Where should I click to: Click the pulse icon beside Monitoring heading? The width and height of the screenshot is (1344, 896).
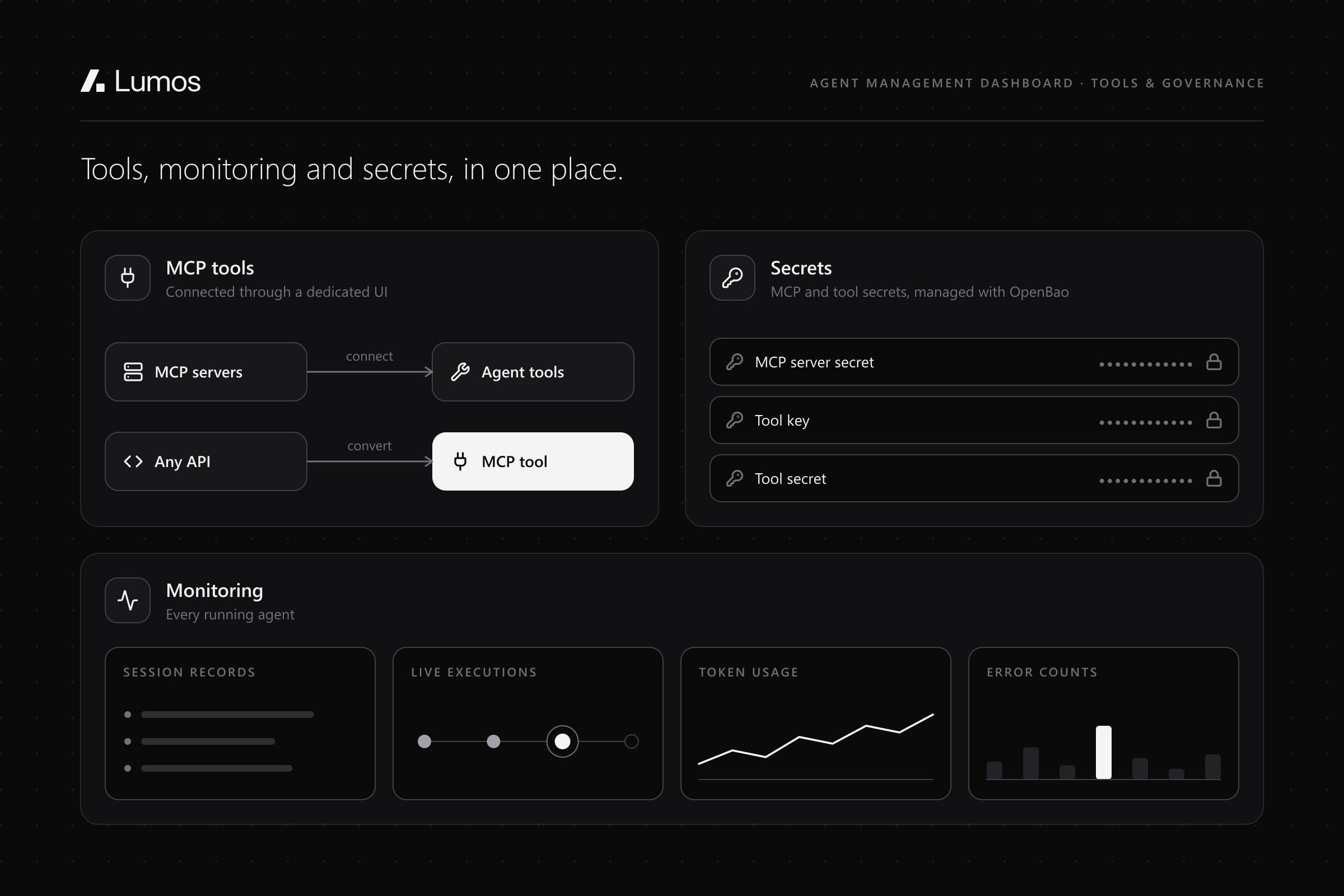click(128, 600)
